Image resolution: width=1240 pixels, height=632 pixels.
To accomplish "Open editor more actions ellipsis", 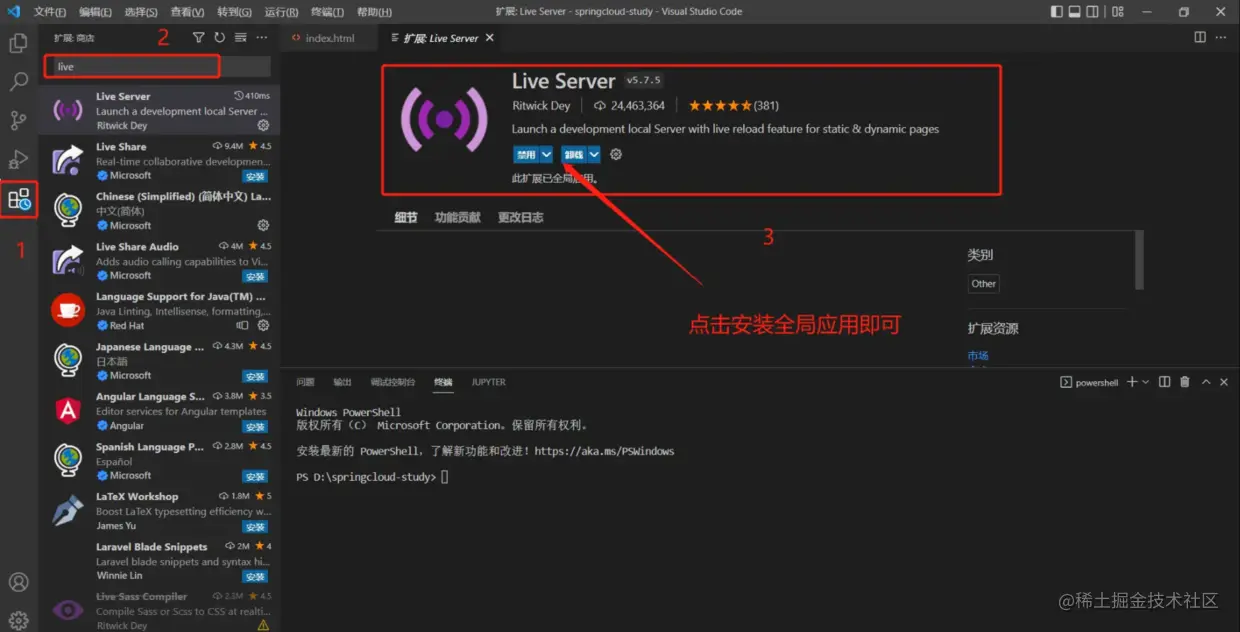I will tap(1223, 37).
